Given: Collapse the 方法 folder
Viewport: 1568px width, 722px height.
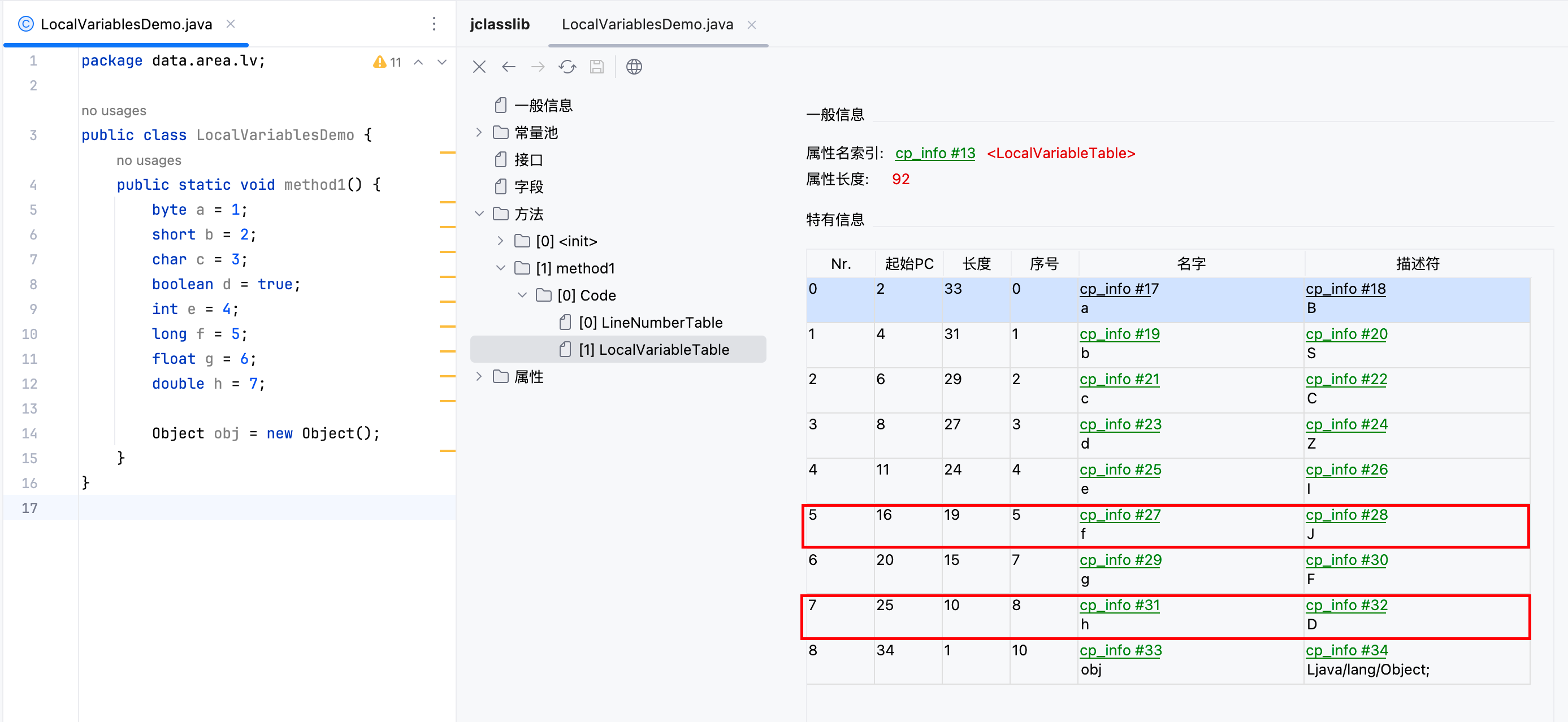Looking at the screenshot, I should point(479,214).
